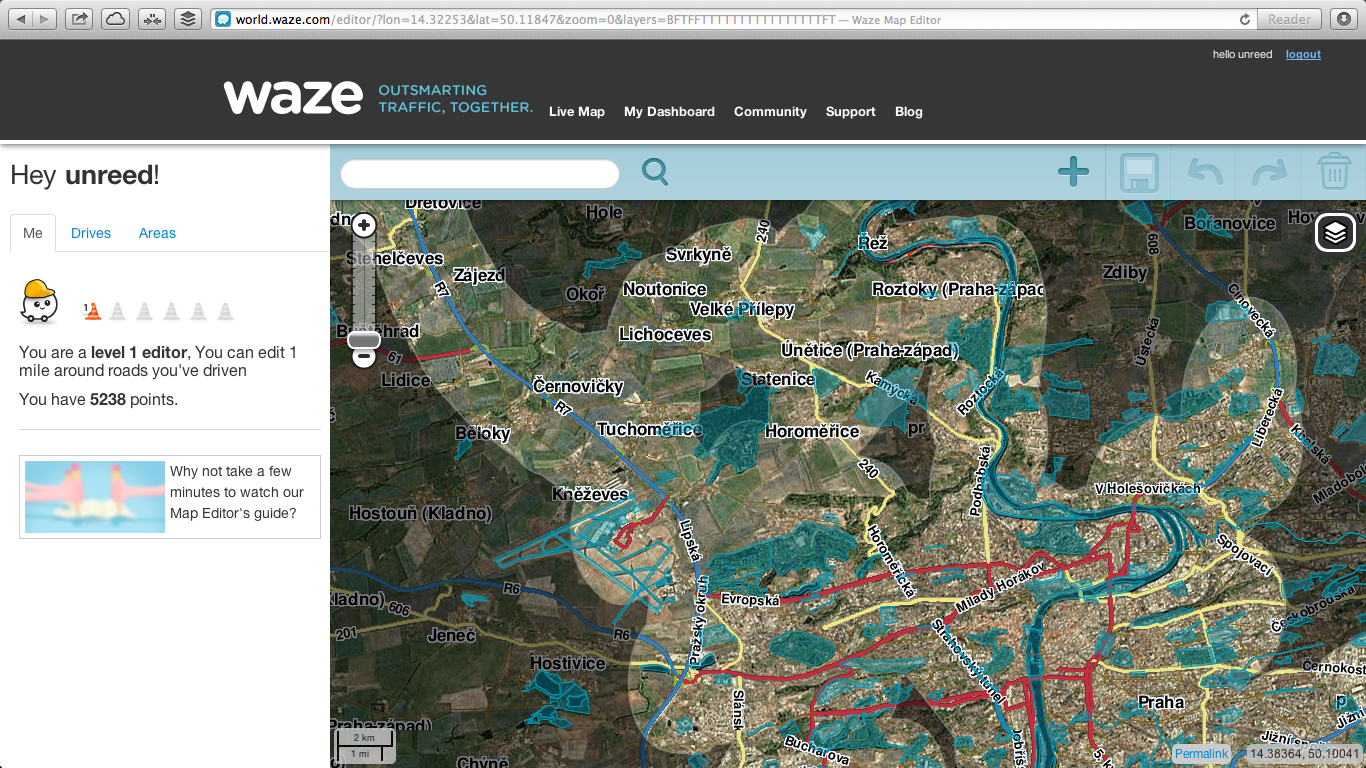
Task: Click the Statenice map label
Action: point(777,379)
